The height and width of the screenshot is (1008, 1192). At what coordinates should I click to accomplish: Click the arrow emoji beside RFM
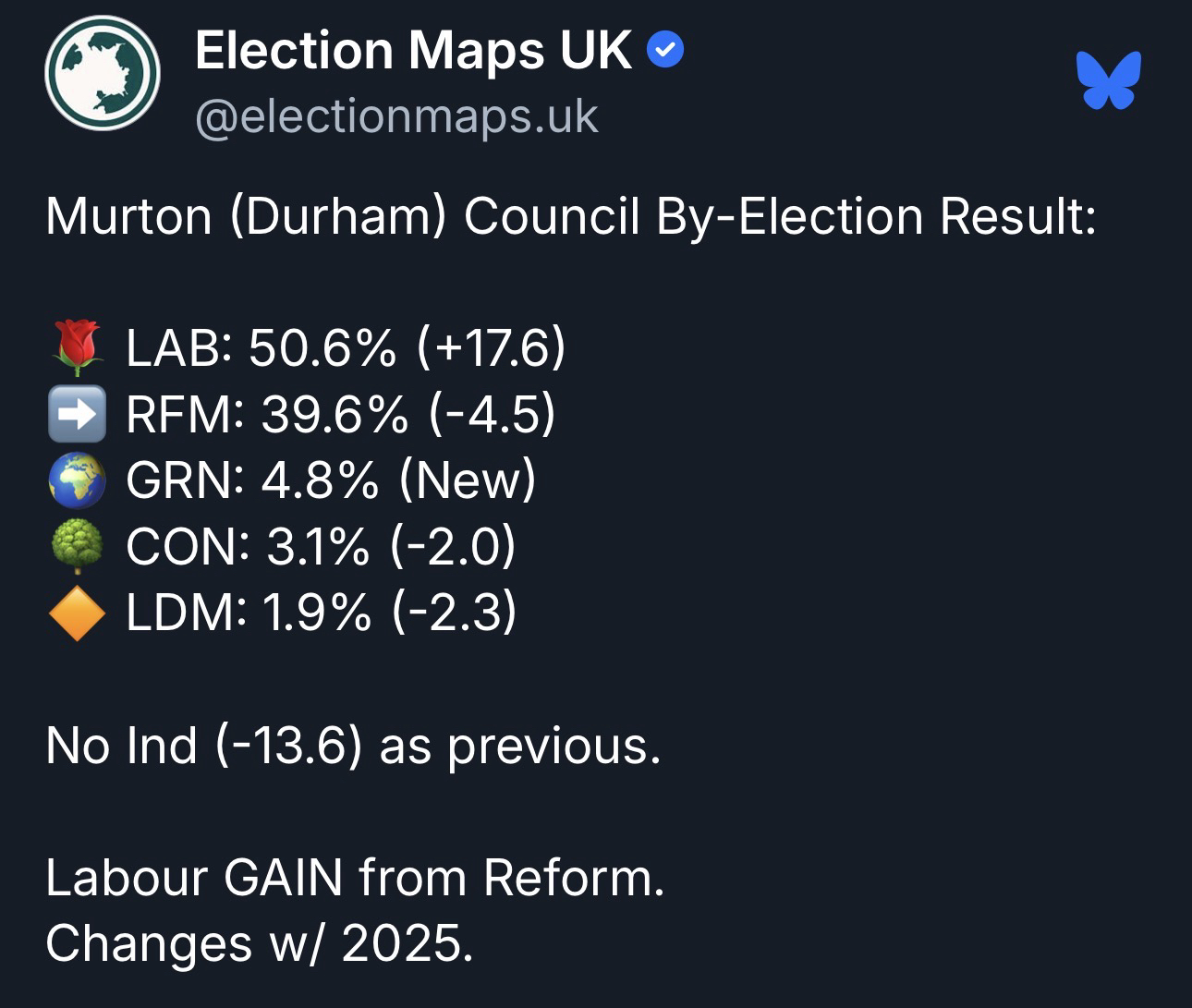click(x=77, y=414)
